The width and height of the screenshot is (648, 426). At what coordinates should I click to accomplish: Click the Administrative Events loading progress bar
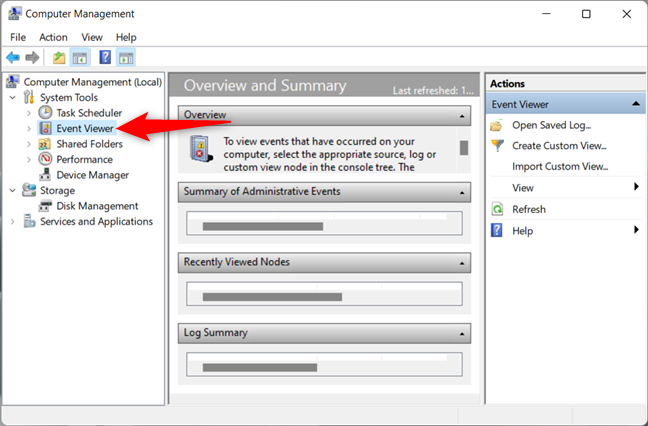point(263,226)
